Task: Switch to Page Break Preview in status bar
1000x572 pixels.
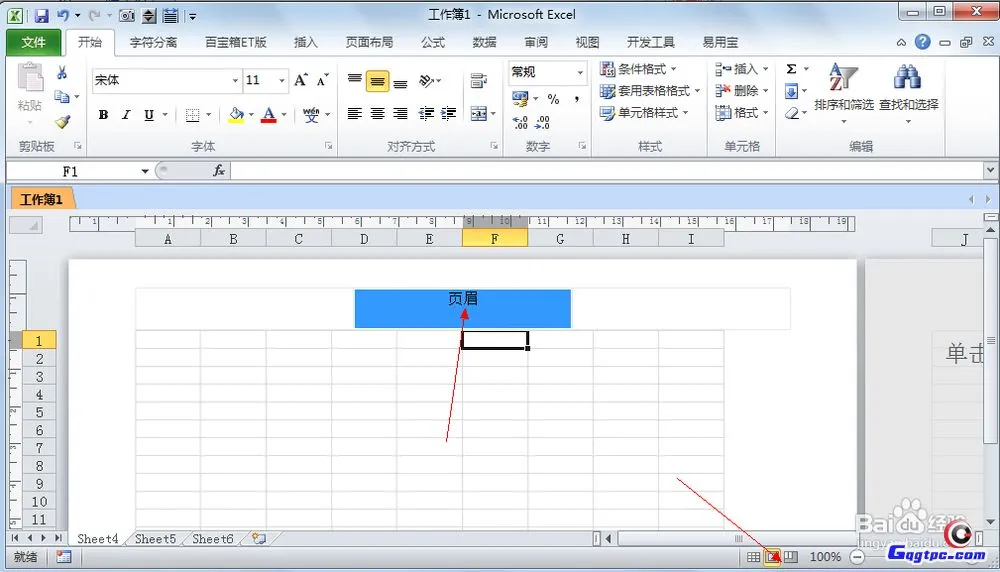Action: [x=791, y=557]
